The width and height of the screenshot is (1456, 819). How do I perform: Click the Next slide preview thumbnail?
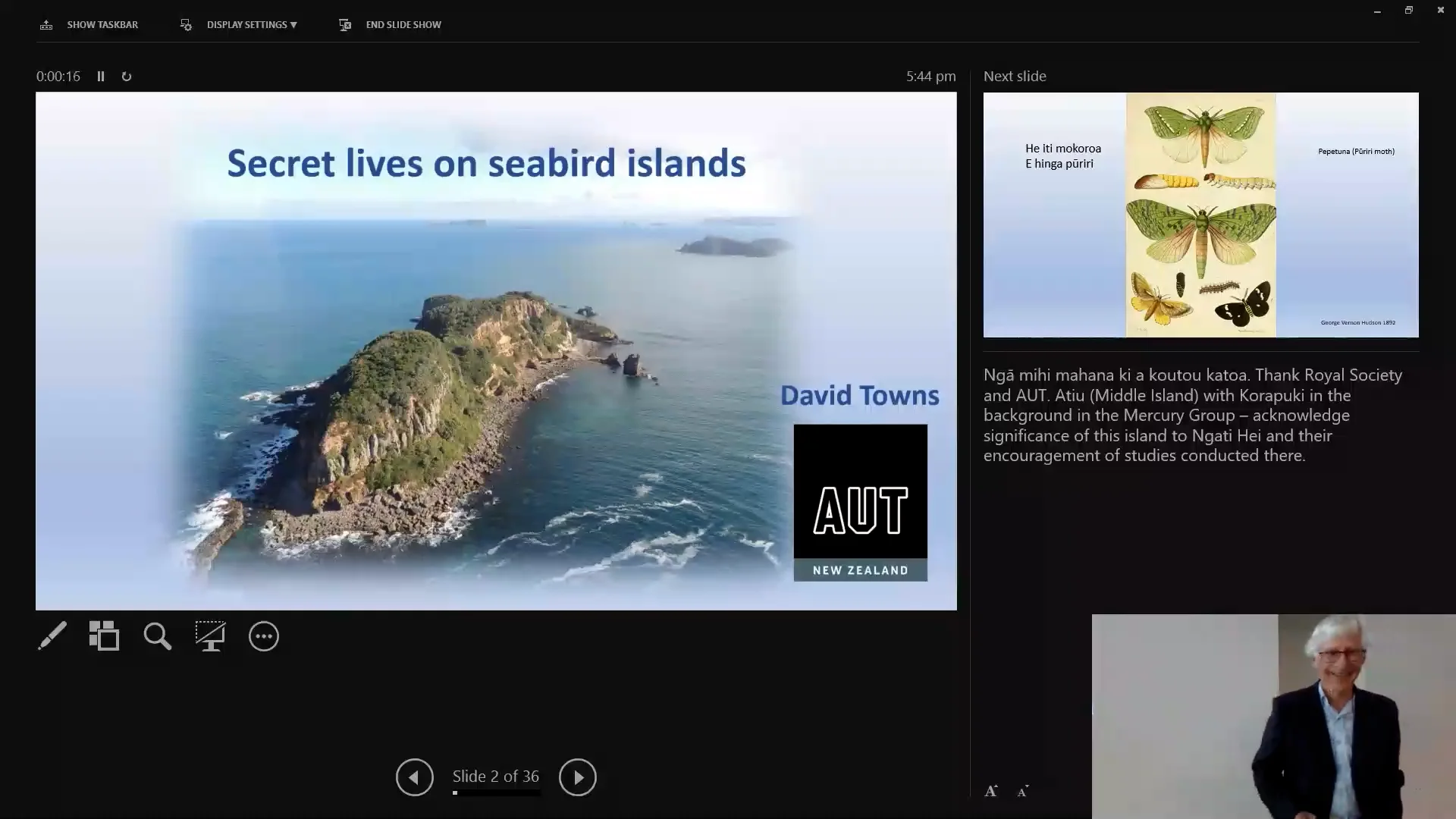[x=1200, y=215]
